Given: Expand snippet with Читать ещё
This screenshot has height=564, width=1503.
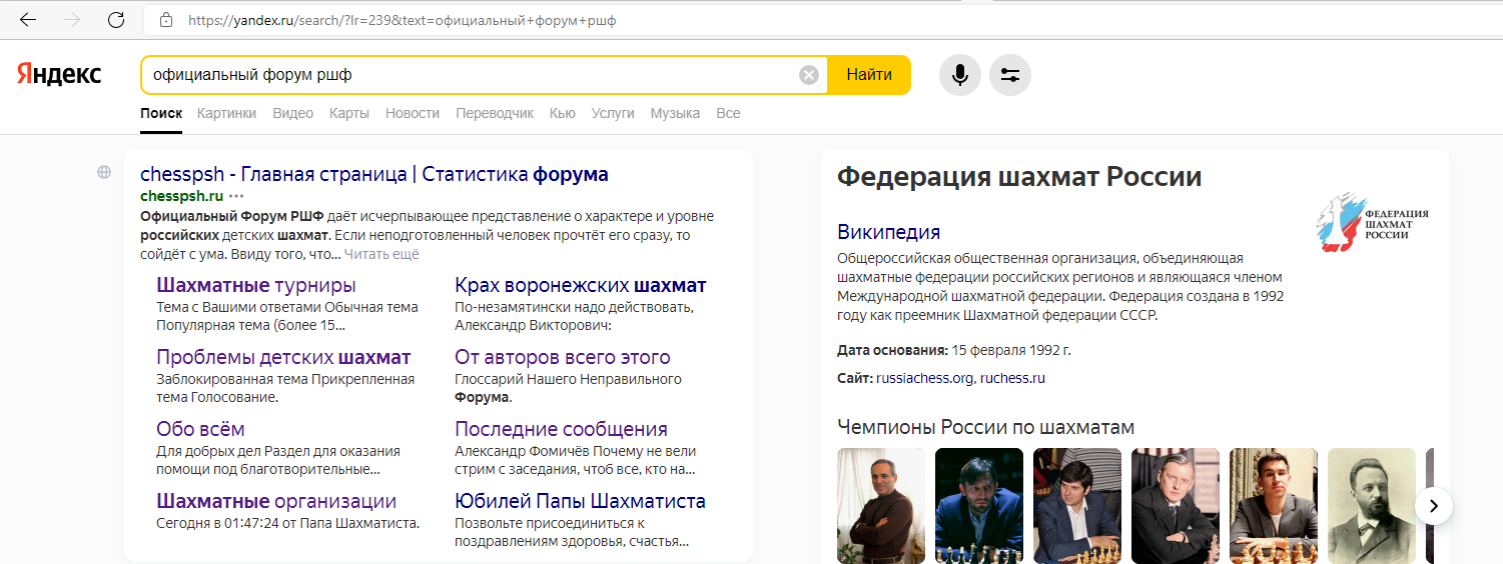Looking at the screenshot, I should [381, 254].
